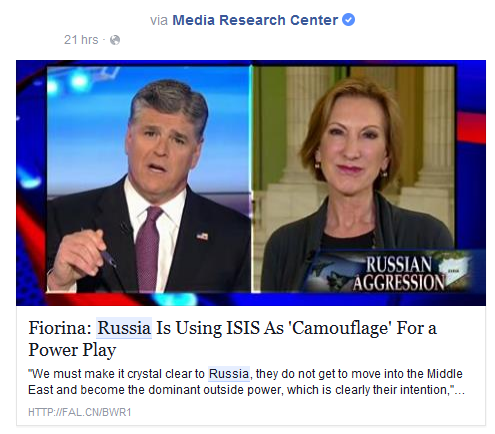Click highlighted 'Russia' in the description excerpt
495x434 pixels.
(229, 374)
